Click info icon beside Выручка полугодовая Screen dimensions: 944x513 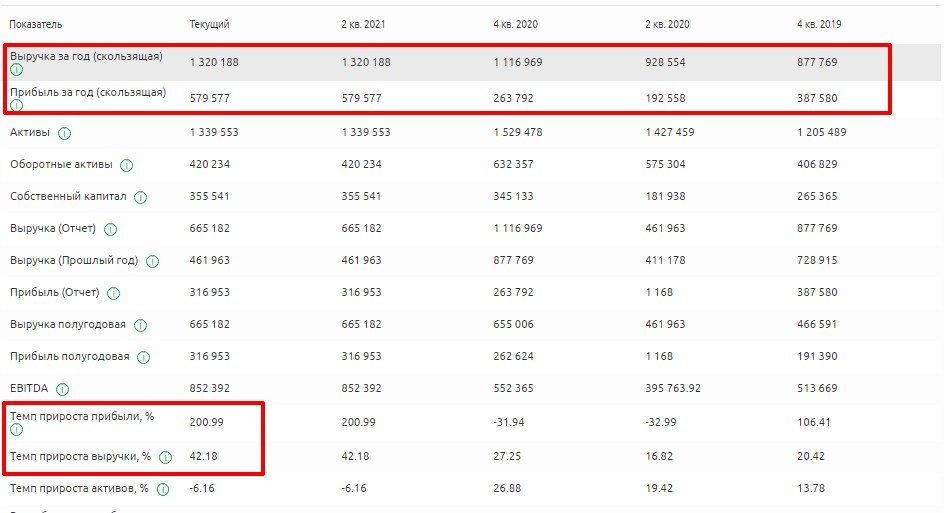[x=140, y=325]
